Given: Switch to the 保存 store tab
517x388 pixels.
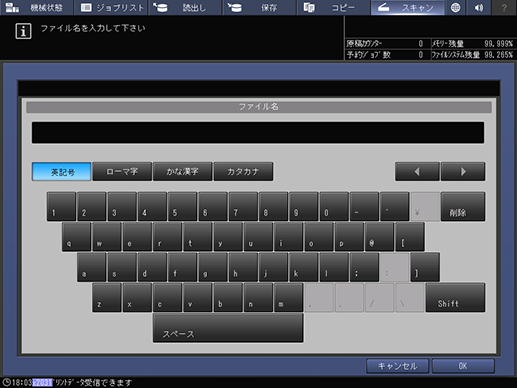Looking at the screenshot, I should click(259, 7).
